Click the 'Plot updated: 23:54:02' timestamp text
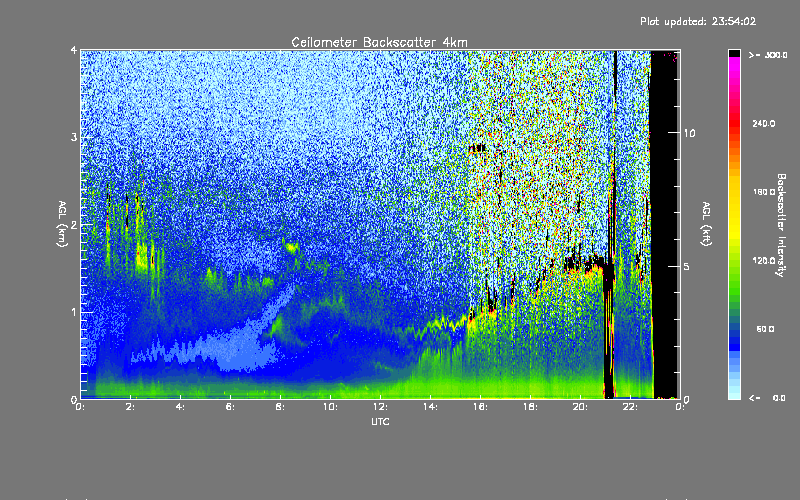 pyautogui.click(x=698, y=21)
